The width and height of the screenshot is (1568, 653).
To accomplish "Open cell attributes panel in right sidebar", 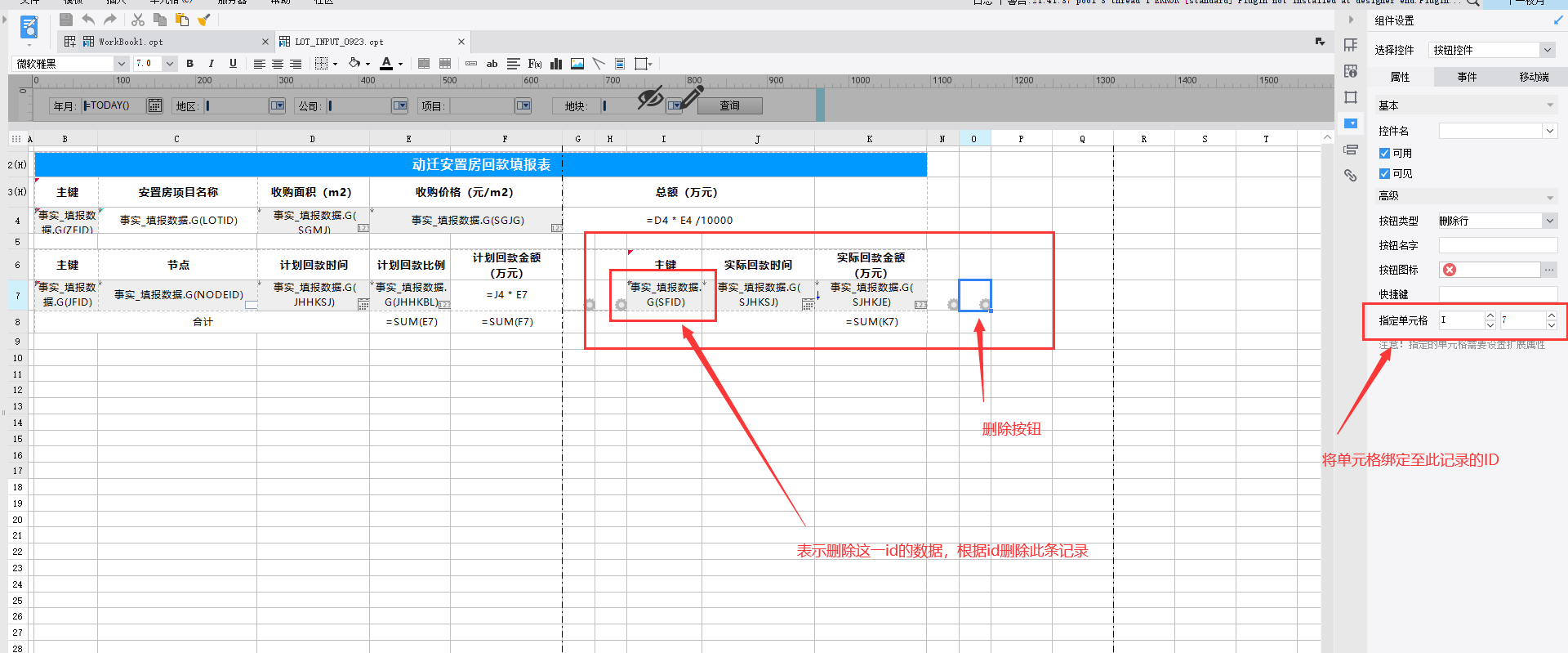I will tap(1351, 71).
